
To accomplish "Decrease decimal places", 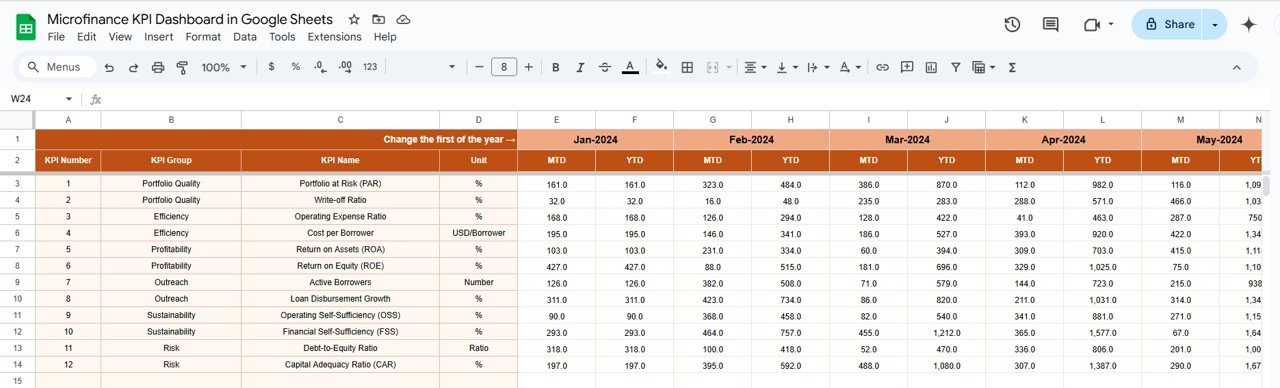I will tap(320, 67).
